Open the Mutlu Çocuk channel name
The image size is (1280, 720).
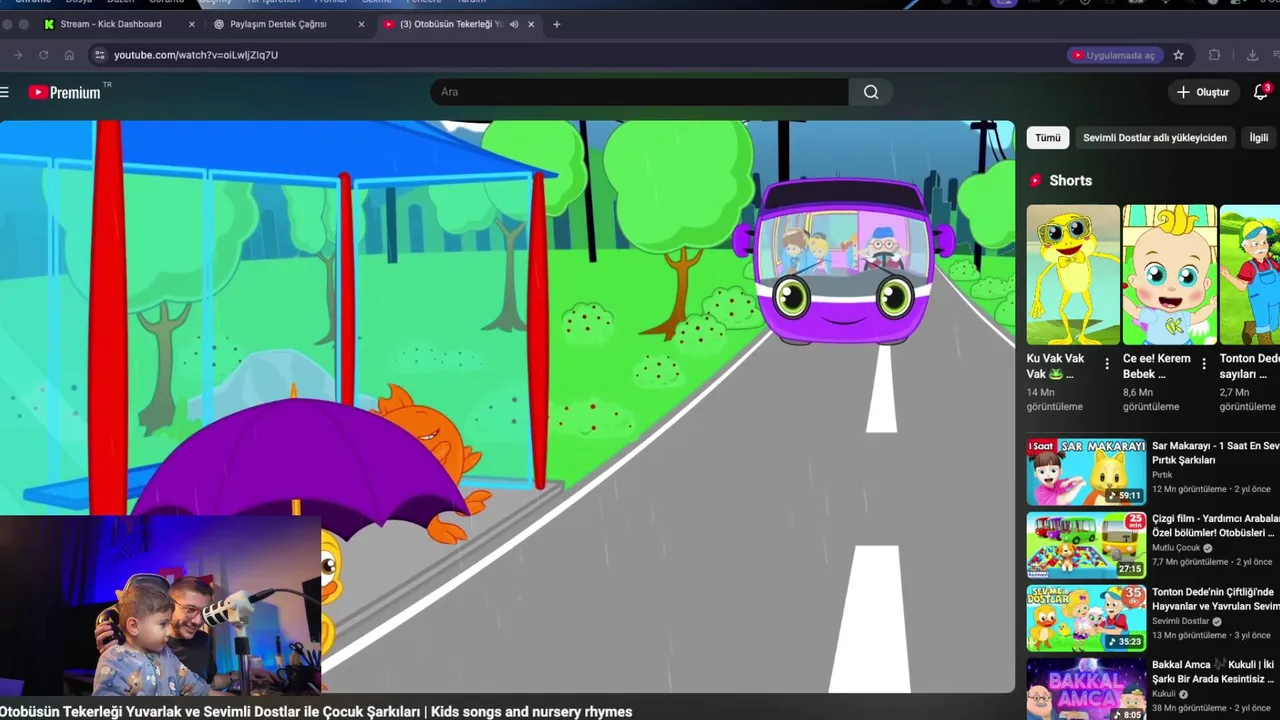(1176, 548)
